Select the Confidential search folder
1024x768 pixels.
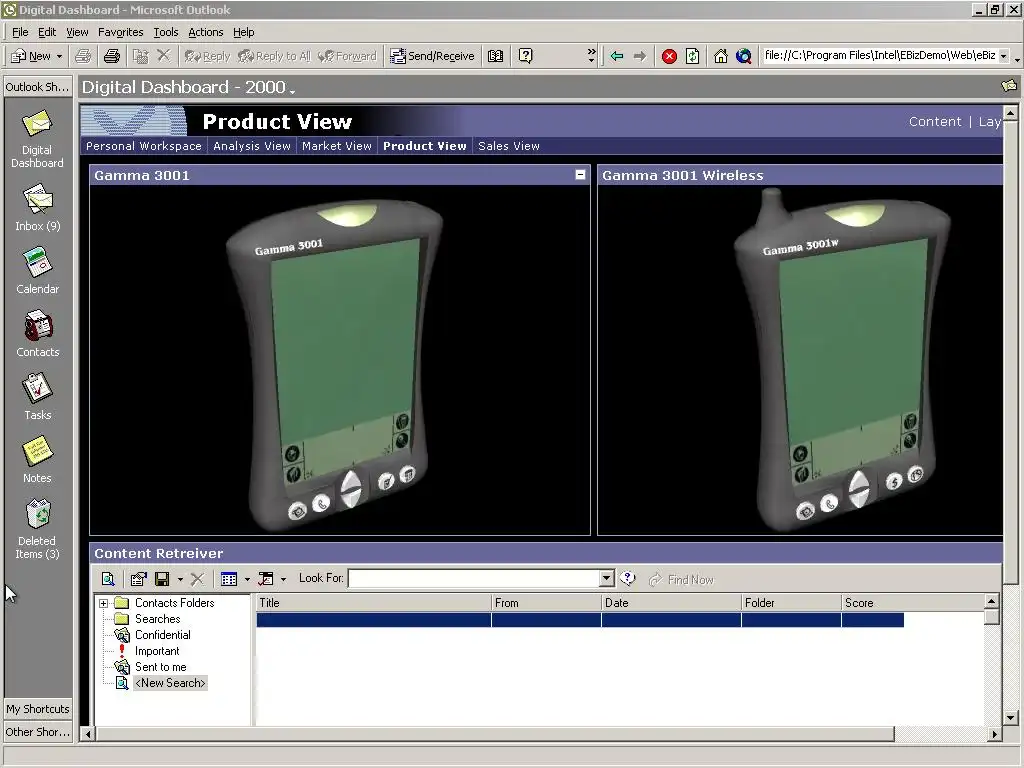(x=163, y=635)
